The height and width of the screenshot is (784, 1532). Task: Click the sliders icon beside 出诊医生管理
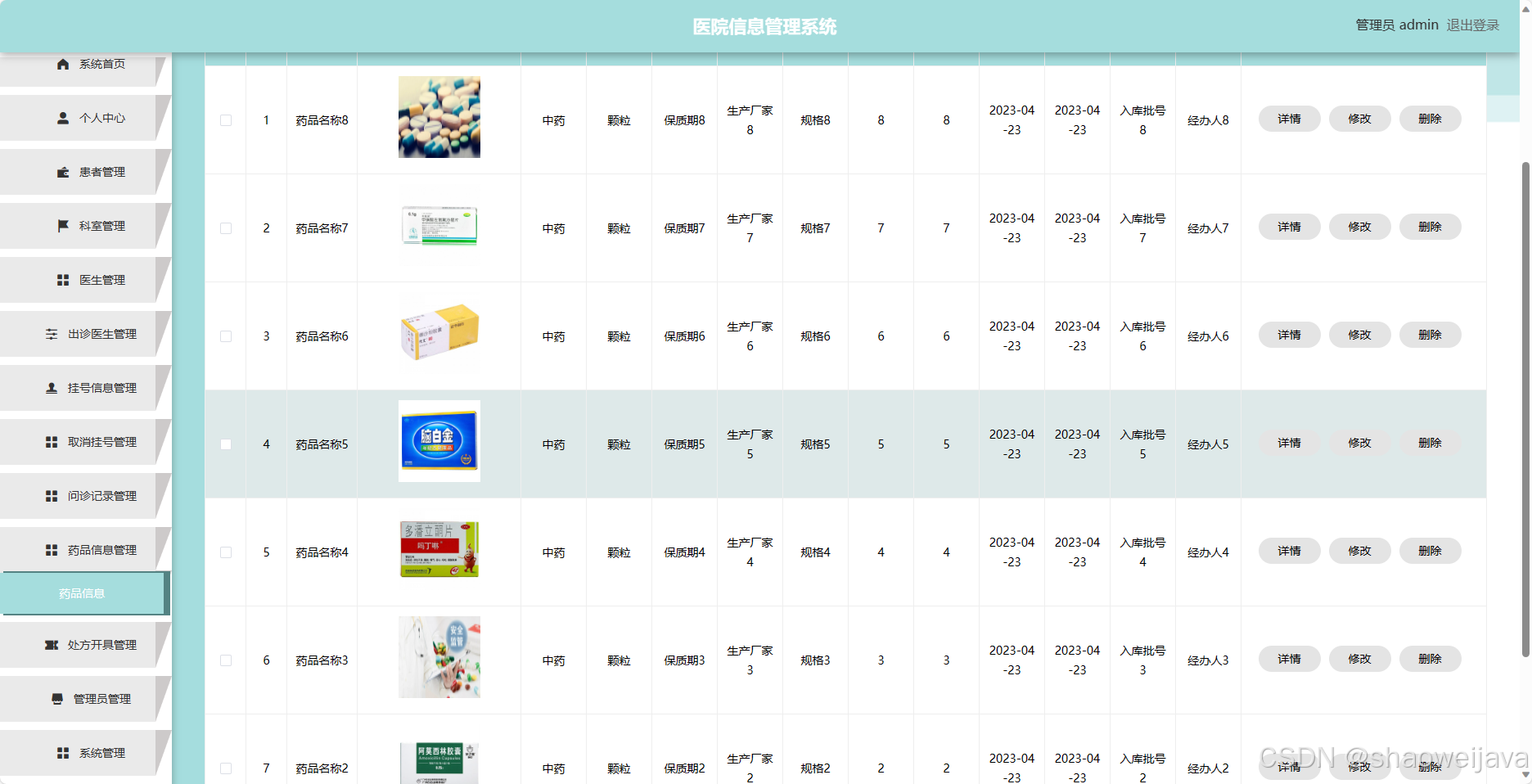tap(52, 334)
